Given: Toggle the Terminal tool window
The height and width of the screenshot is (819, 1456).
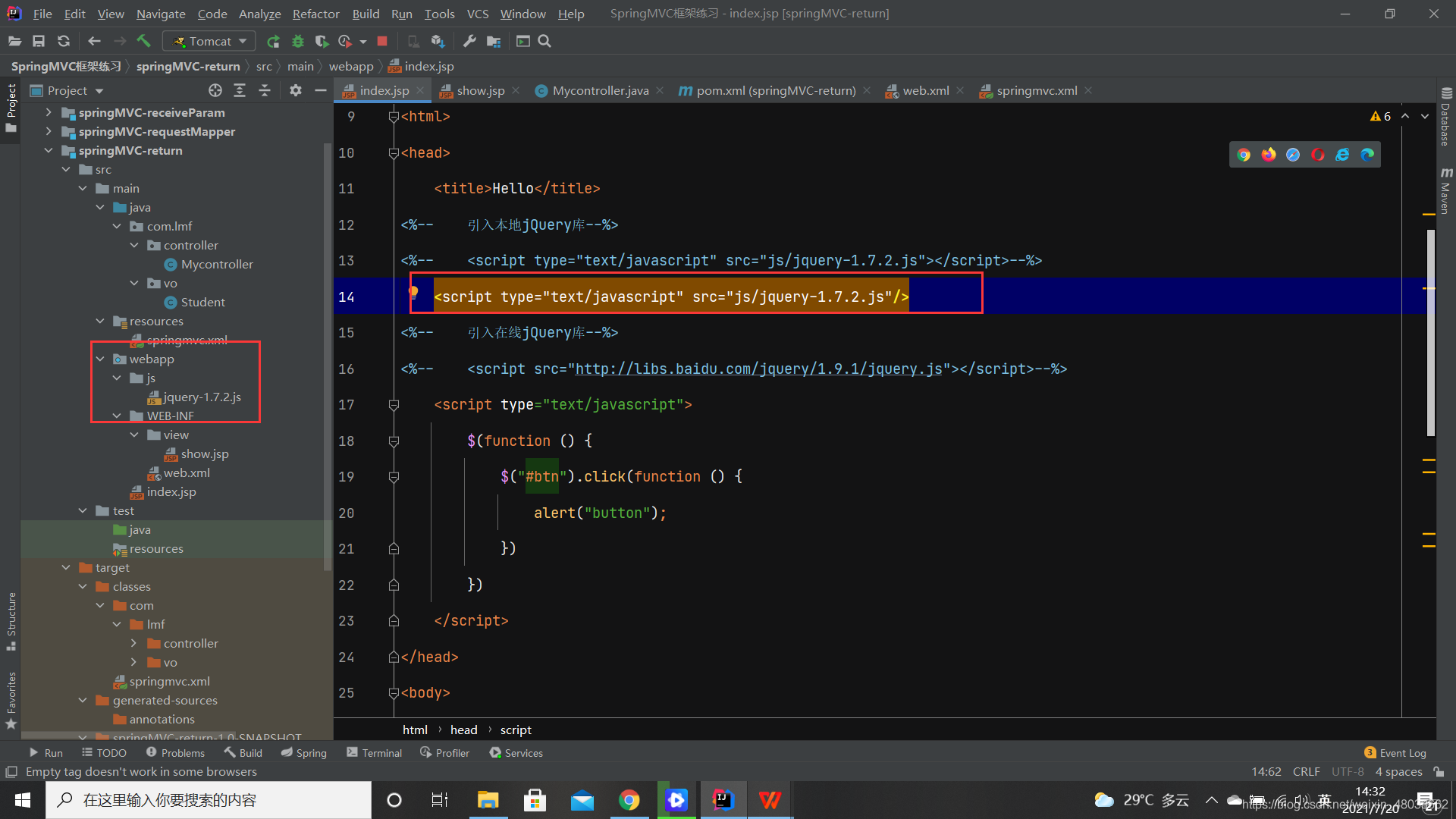Looking at the screenshot, I should pos(374,753).
